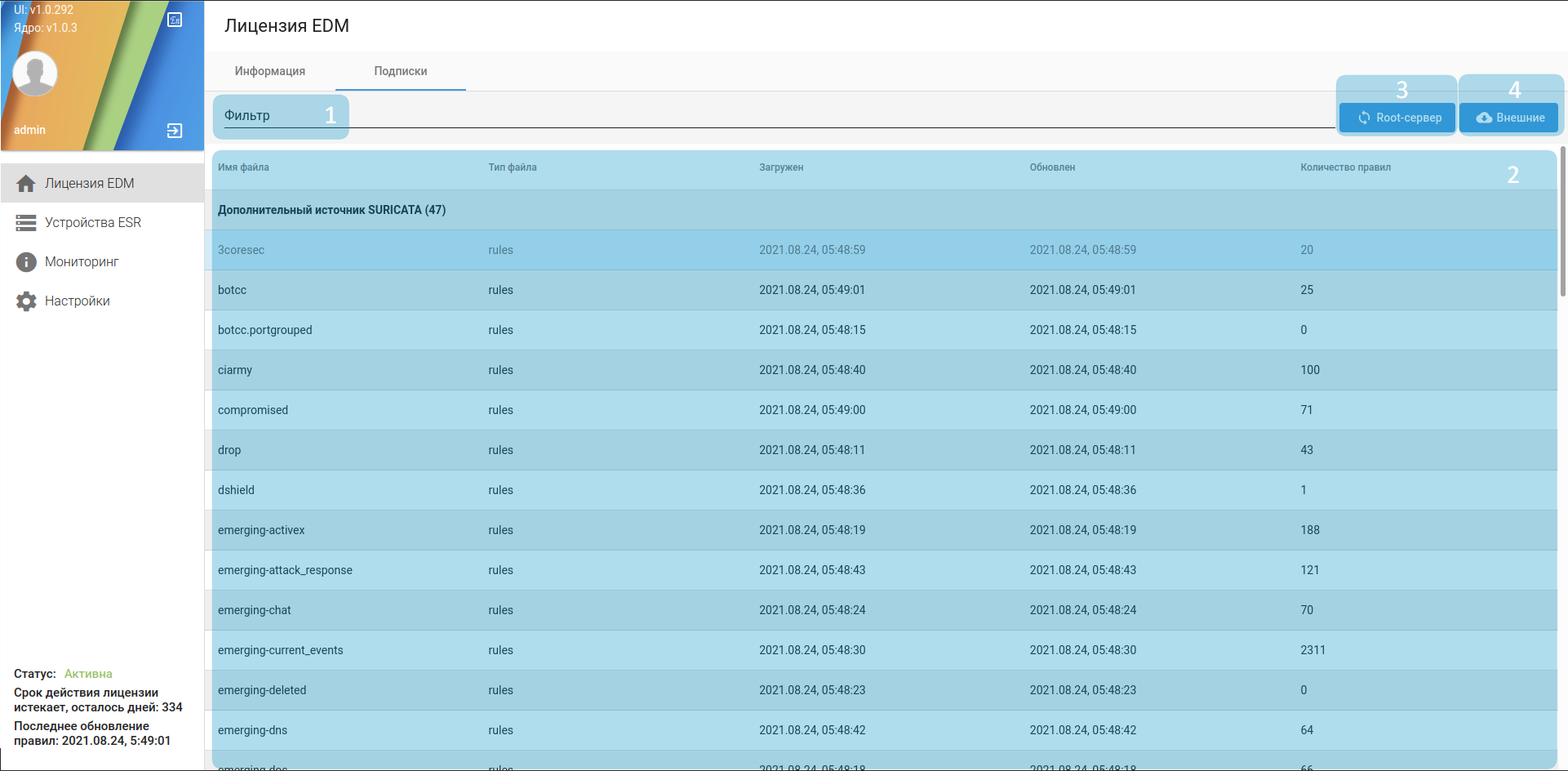
Task: Click into the Фильтр input field
Action: click(735, 116)
